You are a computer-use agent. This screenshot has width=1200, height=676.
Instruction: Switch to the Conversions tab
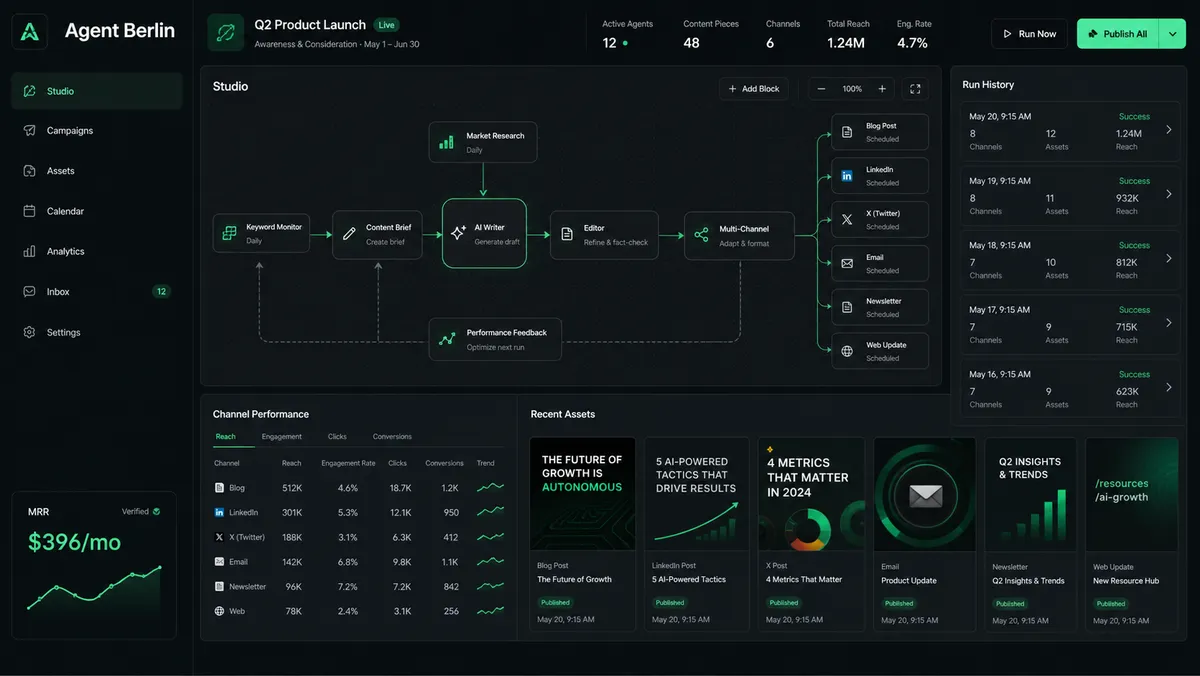392,437
